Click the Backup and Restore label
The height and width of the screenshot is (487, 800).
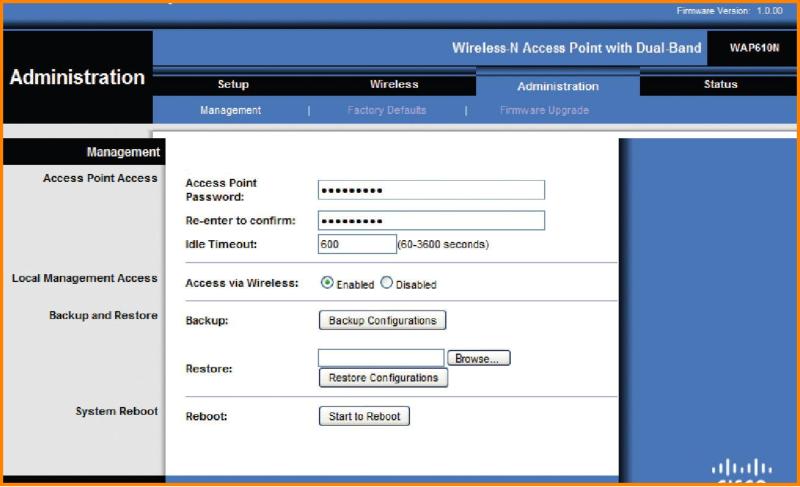point(103,315)
